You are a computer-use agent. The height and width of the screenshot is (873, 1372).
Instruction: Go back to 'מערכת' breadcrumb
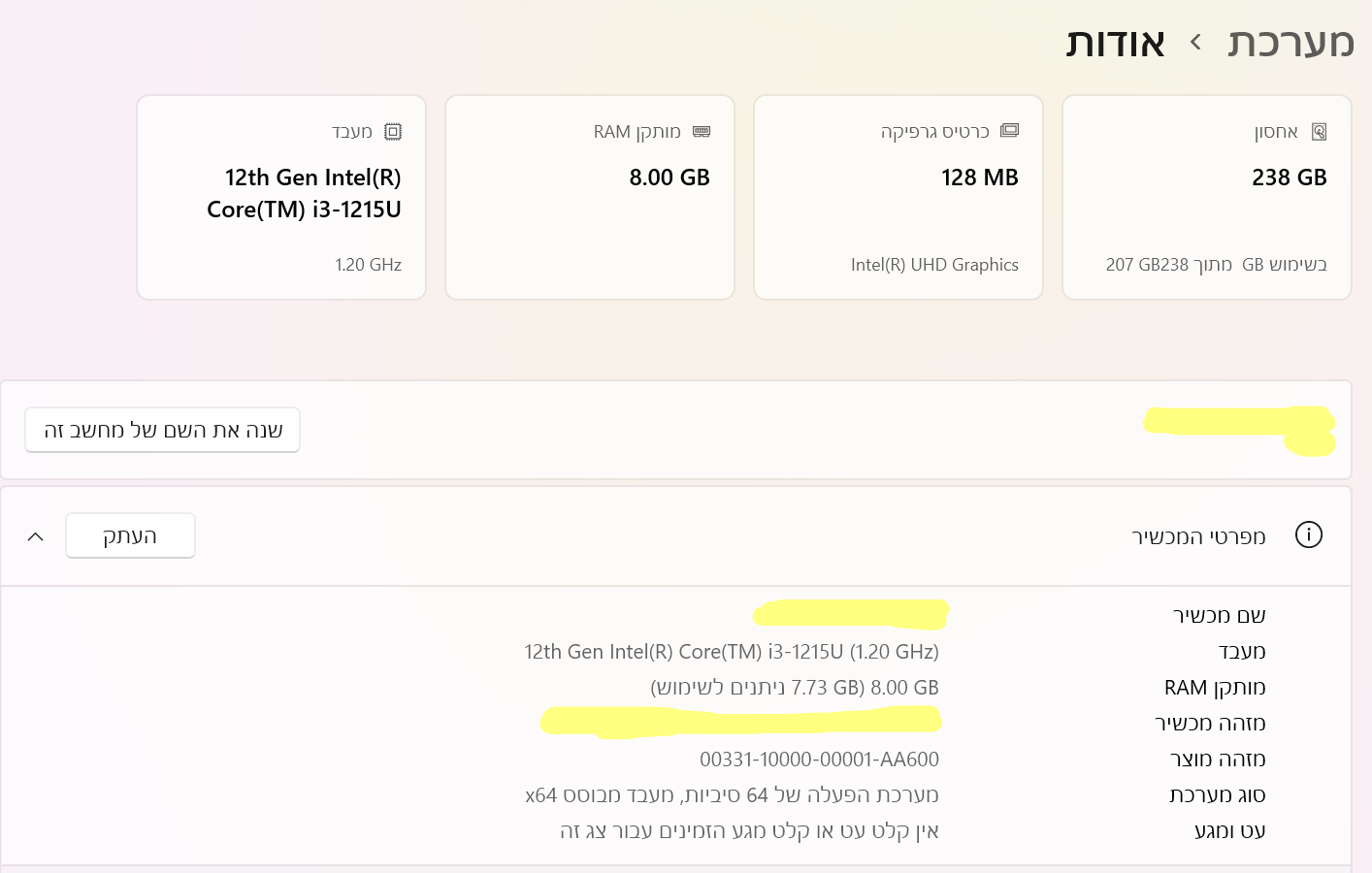[x=1290, y=43]
